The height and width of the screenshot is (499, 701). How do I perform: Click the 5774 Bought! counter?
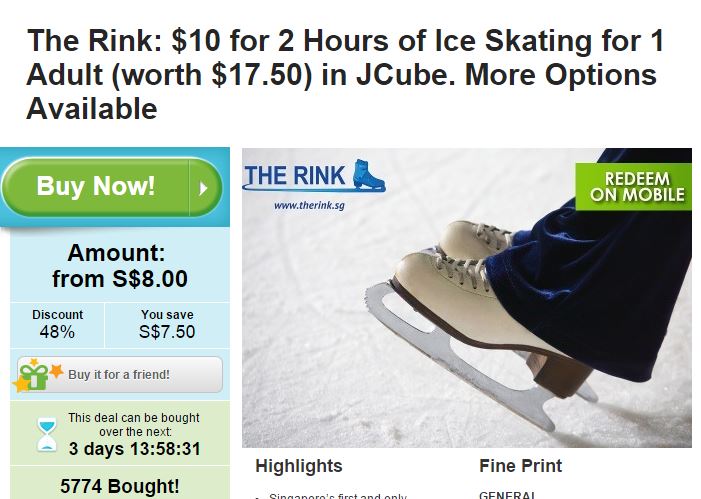tap(120, 486)
